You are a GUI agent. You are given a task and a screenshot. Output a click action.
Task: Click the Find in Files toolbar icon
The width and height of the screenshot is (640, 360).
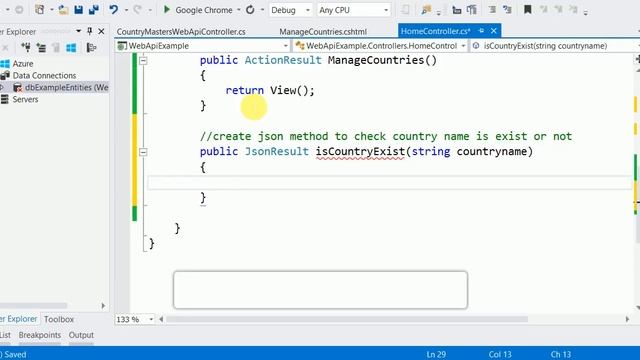(426, 10)
